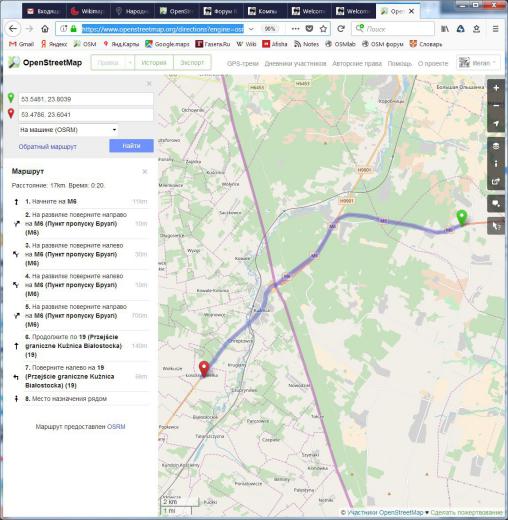Select route step 6 Продолжите по 19
The width and height of the screenshot is (508, 520).
coord(80,346)
